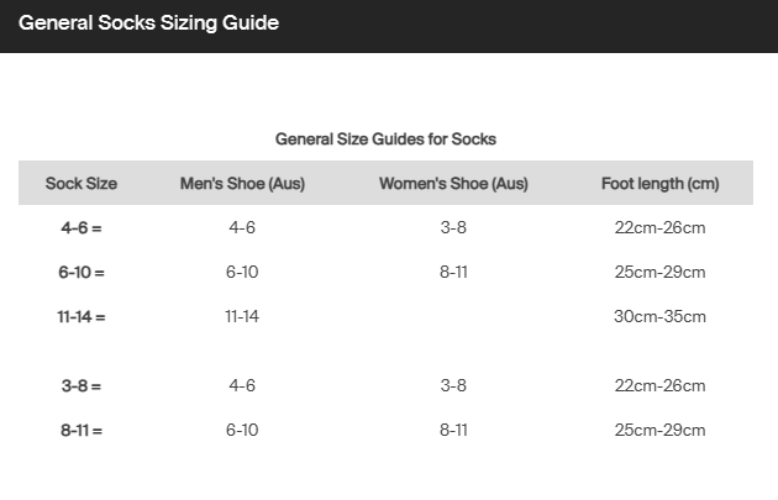Image resolution: width=778 pixels, height=500 pixels.
Task: Click the '3-8 =' sock size row label
Action: coord(81,386)
